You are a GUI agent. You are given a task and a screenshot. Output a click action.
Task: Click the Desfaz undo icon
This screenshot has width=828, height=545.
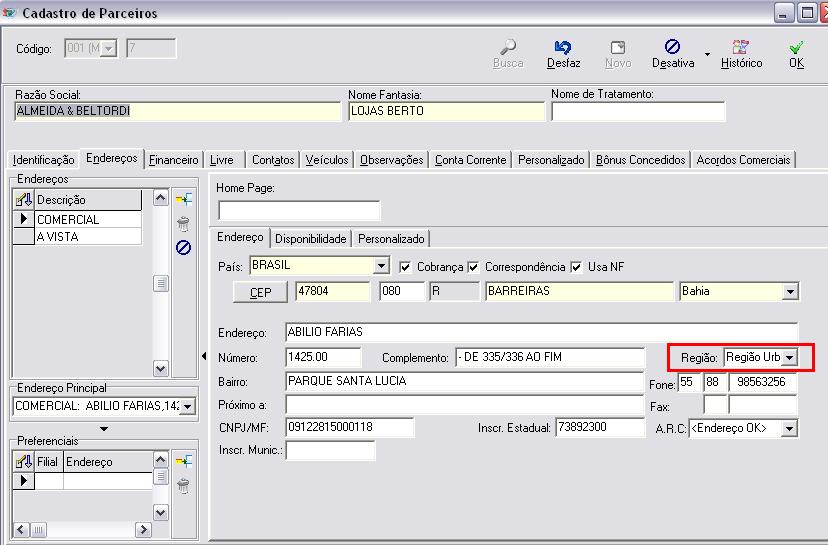pyautogui.click(x=563, y=47)
